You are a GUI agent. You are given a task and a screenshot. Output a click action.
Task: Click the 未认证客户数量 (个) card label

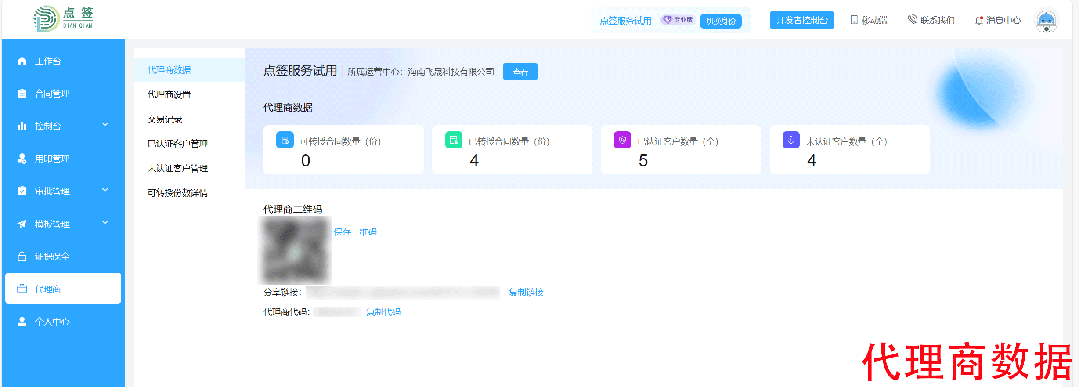pos(848,141)
